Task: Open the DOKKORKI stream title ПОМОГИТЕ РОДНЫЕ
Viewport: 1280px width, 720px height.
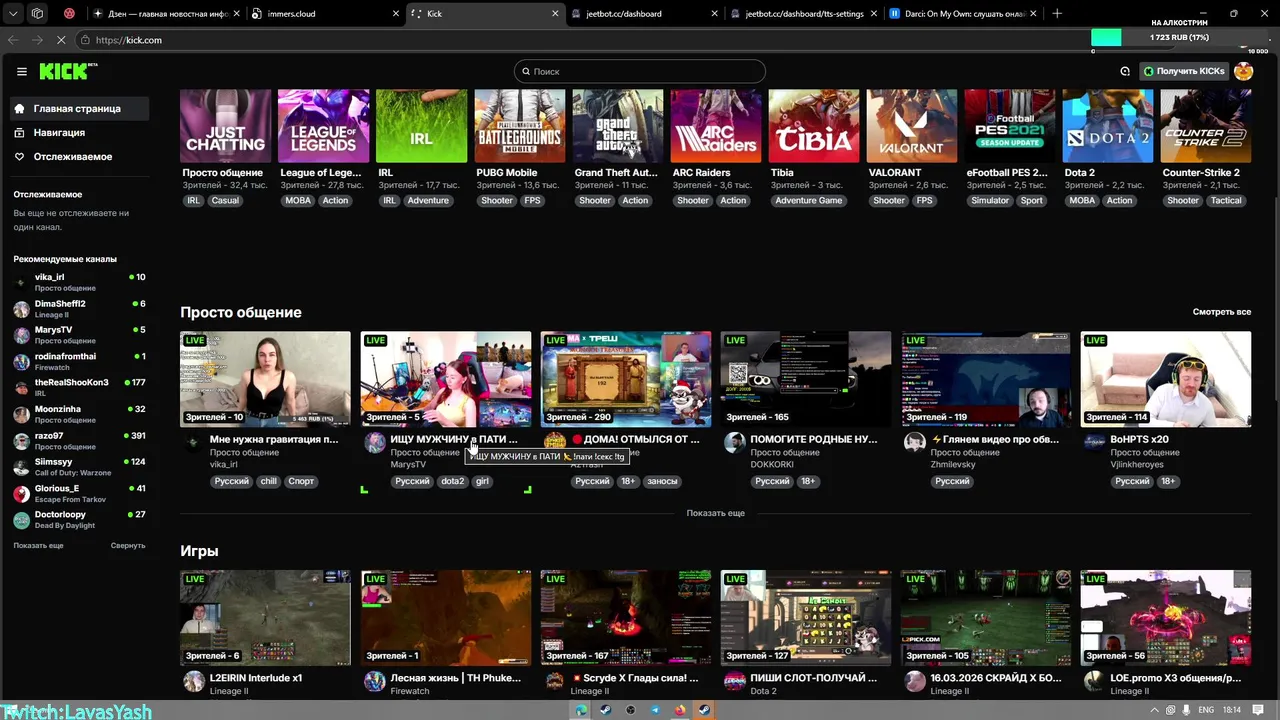Action: (x=813, y=439)
